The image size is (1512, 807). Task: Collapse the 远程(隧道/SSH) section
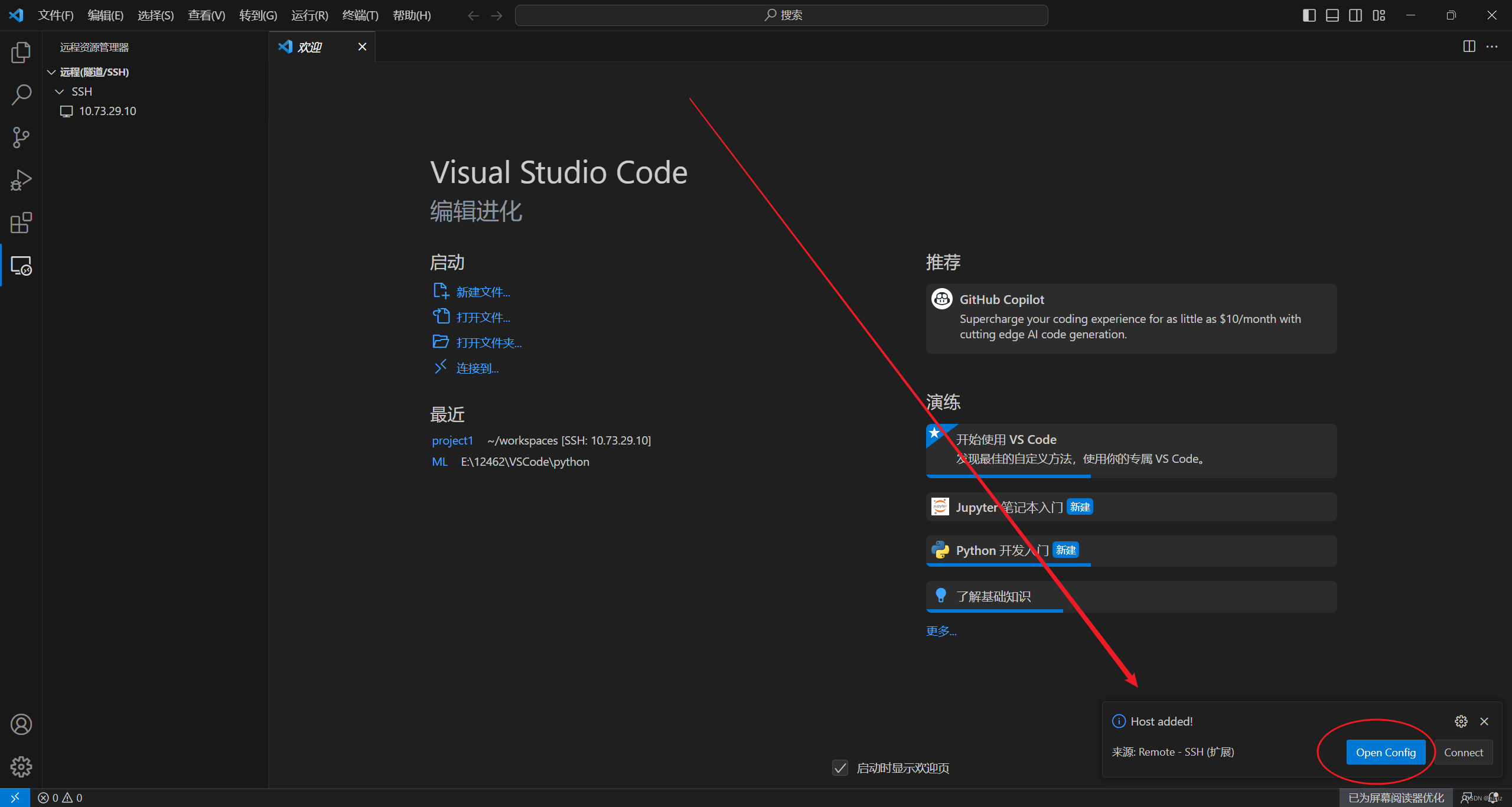(51, 72)
